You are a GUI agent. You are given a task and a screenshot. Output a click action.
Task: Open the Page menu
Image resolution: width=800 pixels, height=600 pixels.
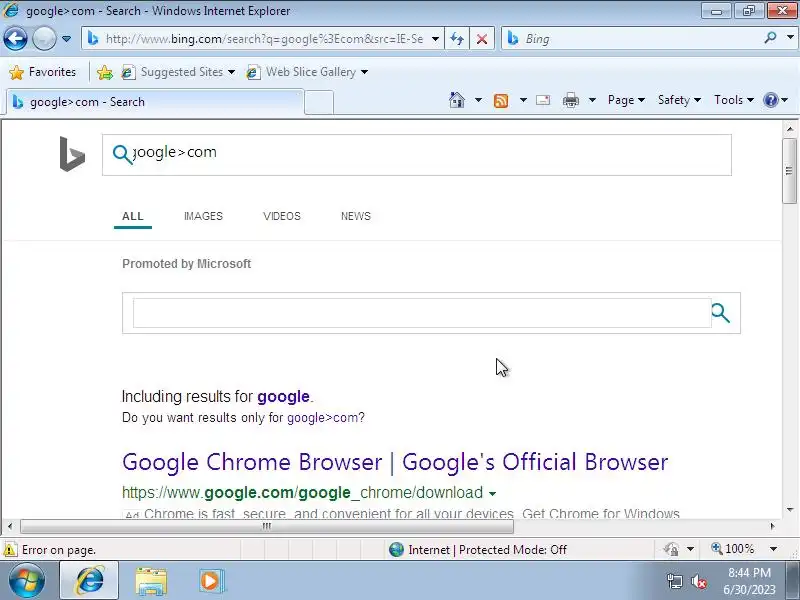(626, 100)
